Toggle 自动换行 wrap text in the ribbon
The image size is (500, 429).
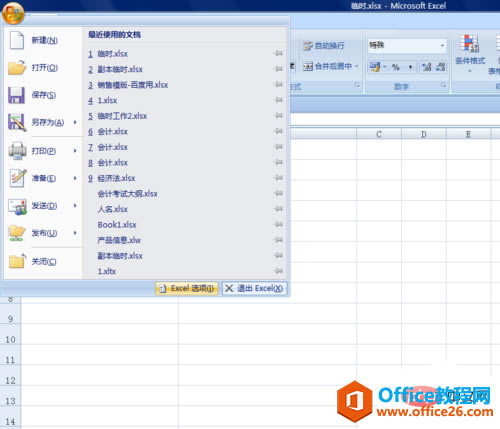(x=324, y=46)
